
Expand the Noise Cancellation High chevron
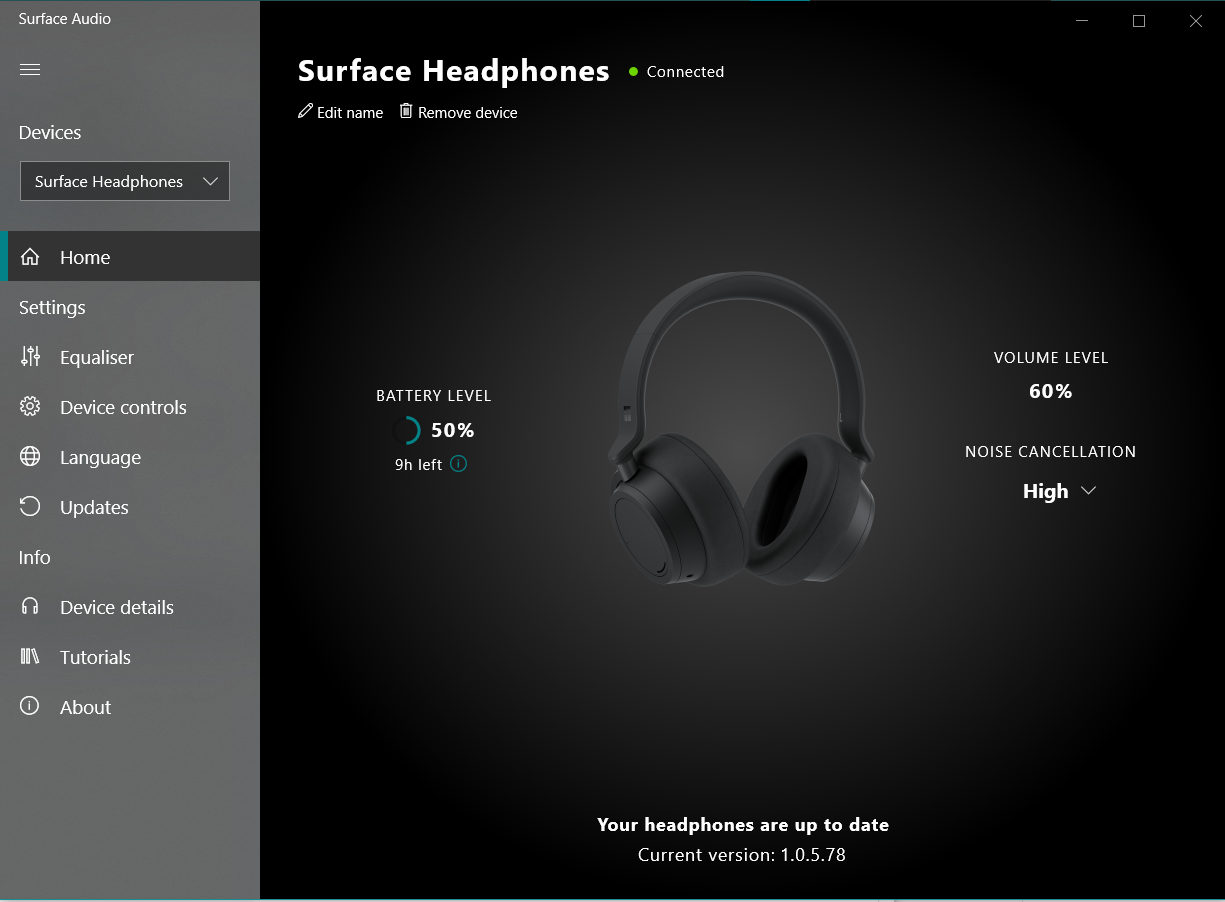point(1089,491)
